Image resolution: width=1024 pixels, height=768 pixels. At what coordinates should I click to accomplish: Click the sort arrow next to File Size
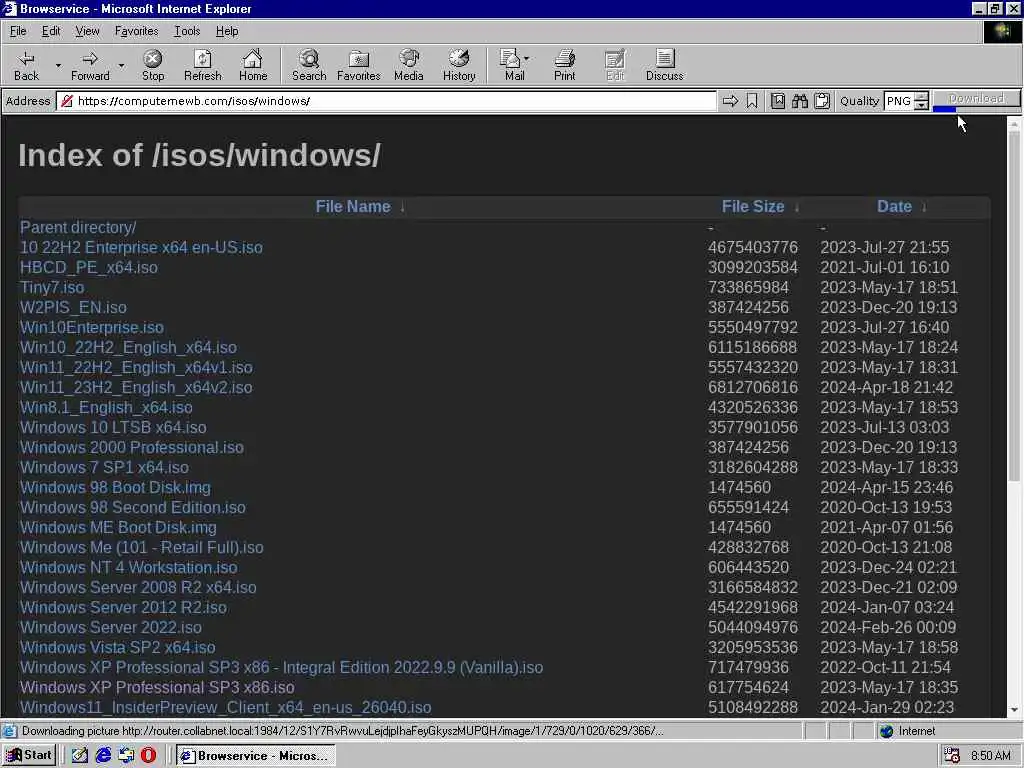click(x=797, y=207)
